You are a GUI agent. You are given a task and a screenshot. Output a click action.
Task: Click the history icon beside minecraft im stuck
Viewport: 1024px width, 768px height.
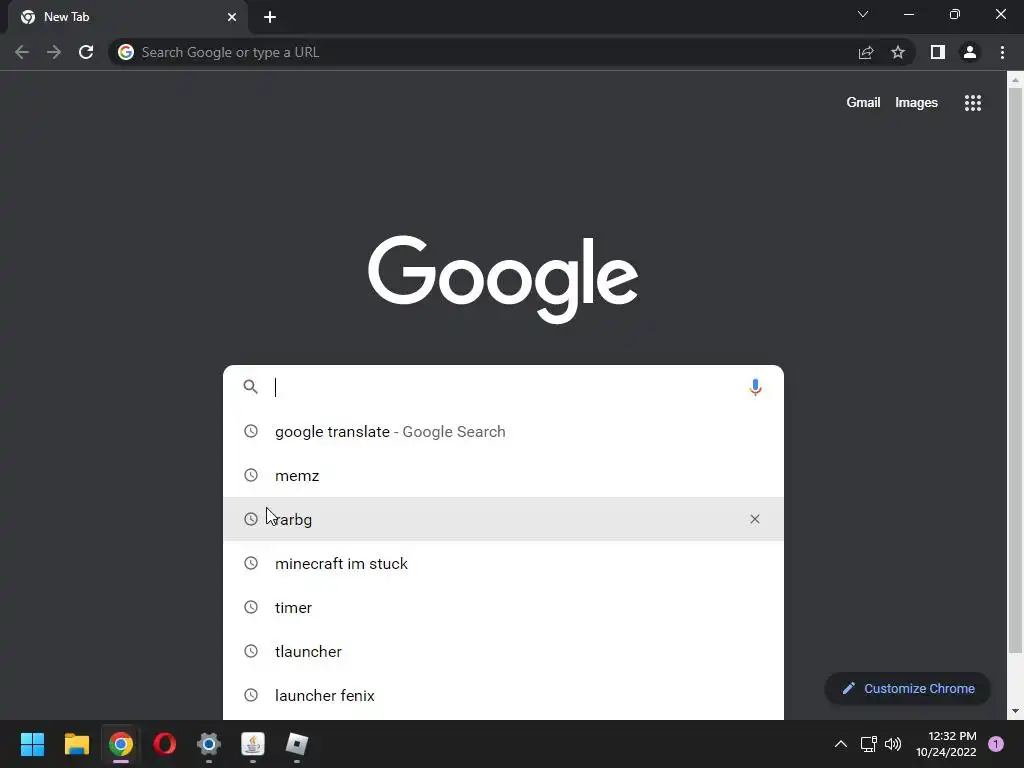251,563
